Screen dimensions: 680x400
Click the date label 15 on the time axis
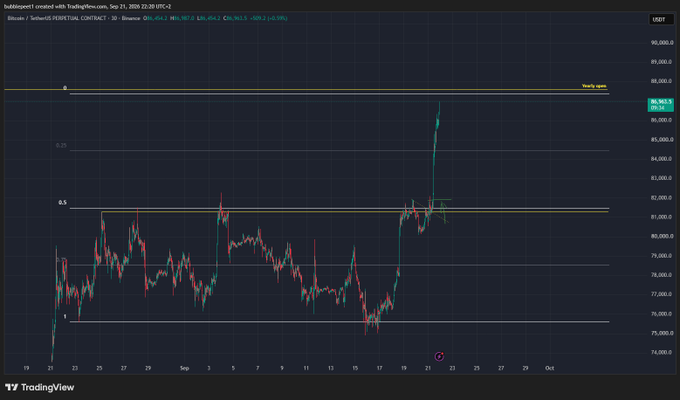[355, 368]
